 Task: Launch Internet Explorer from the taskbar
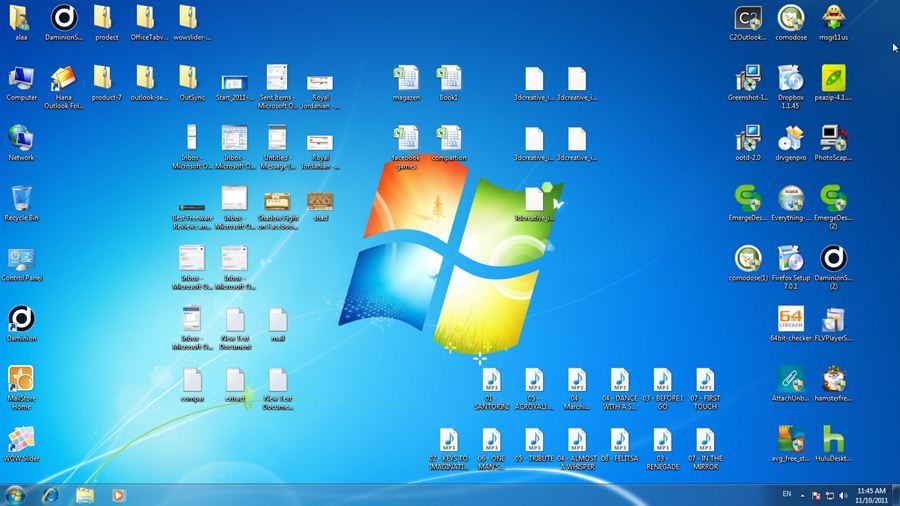tap(50, 495)
